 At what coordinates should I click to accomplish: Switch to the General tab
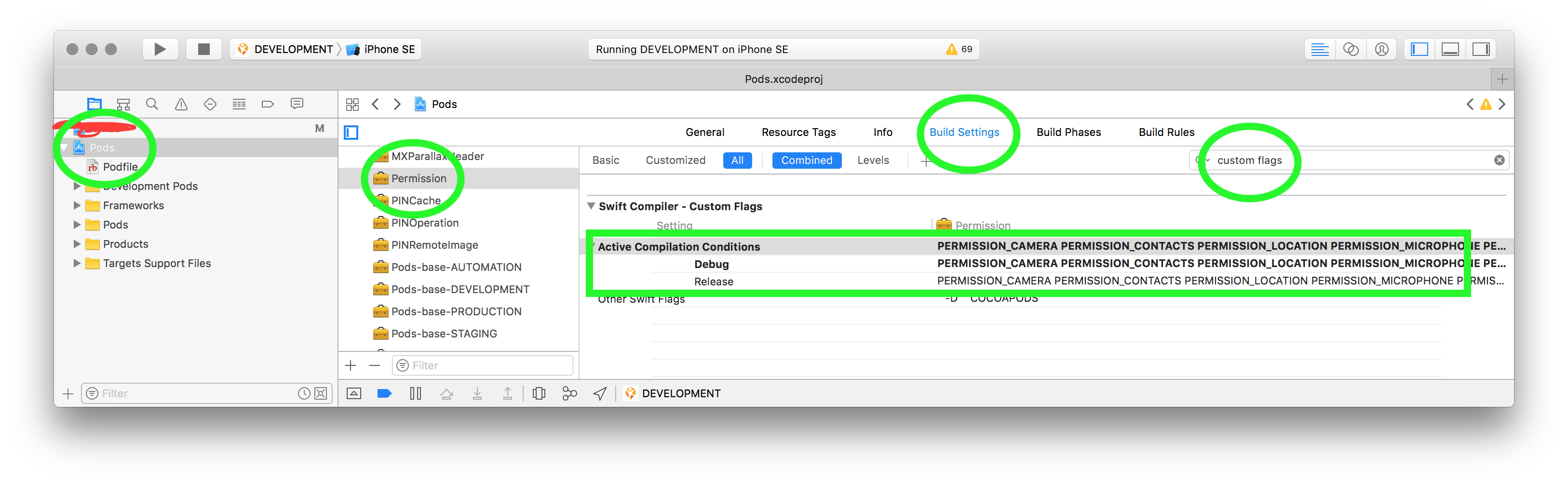(705, 132)
